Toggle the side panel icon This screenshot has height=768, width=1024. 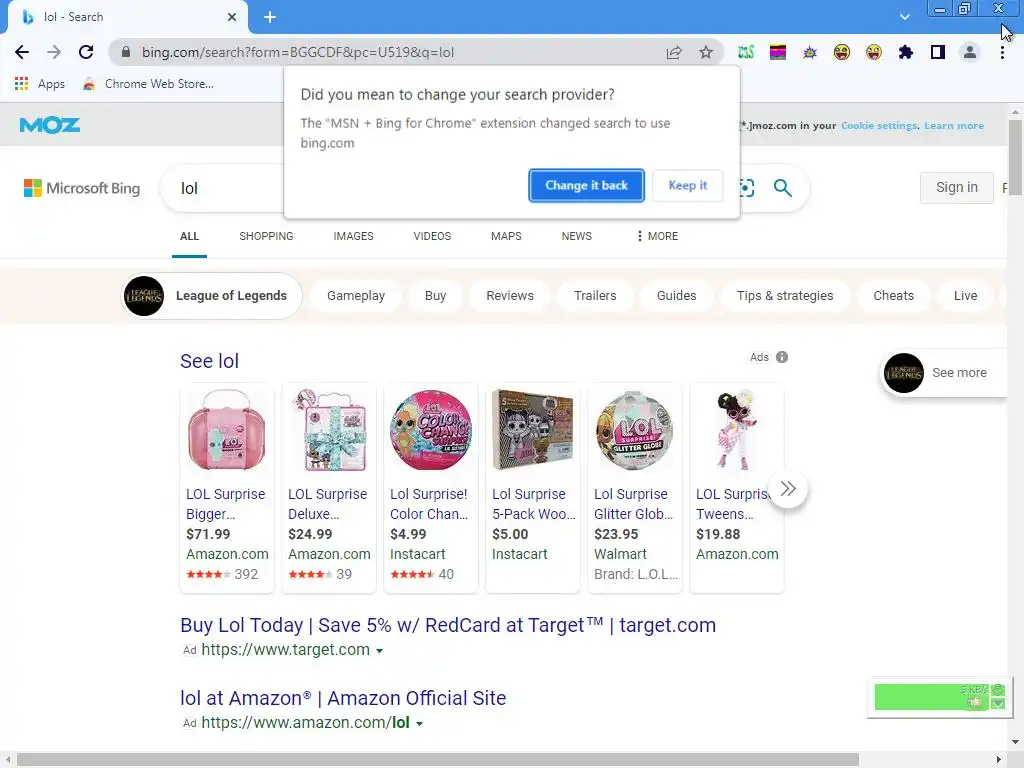938,52
